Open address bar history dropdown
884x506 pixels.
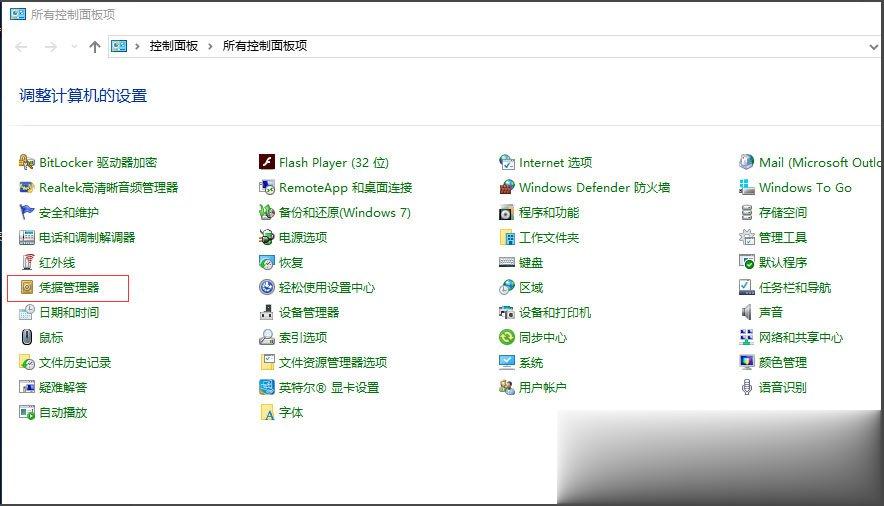tap(873, 47)
